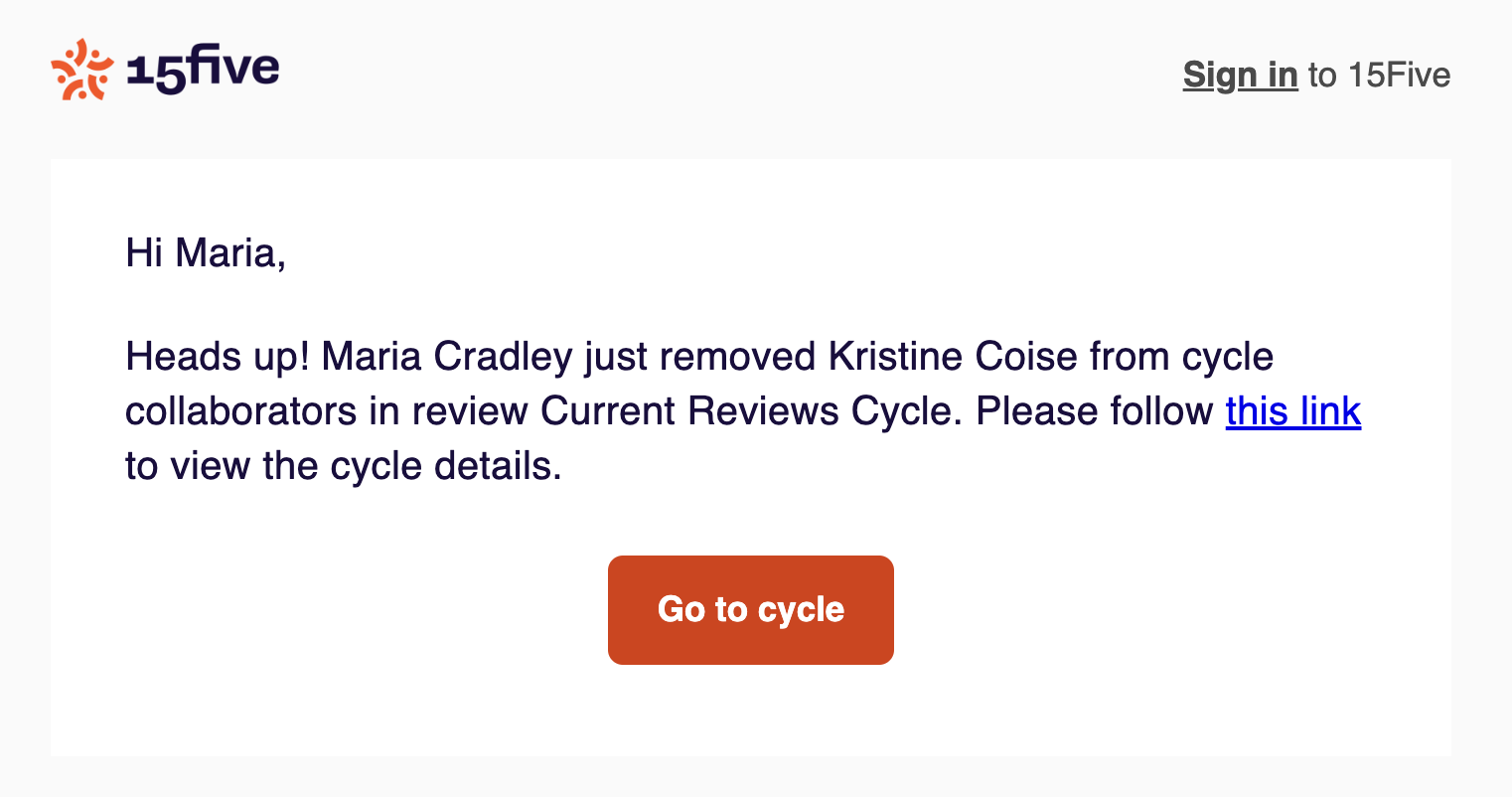1512x797 pixels.
Task: Click the name Maria Cradley
Action: (447, 357)
